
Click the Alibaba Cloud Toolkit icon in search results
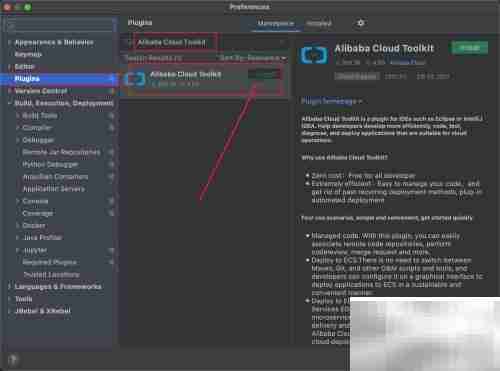pyautogui.click(x=135, y=79)
